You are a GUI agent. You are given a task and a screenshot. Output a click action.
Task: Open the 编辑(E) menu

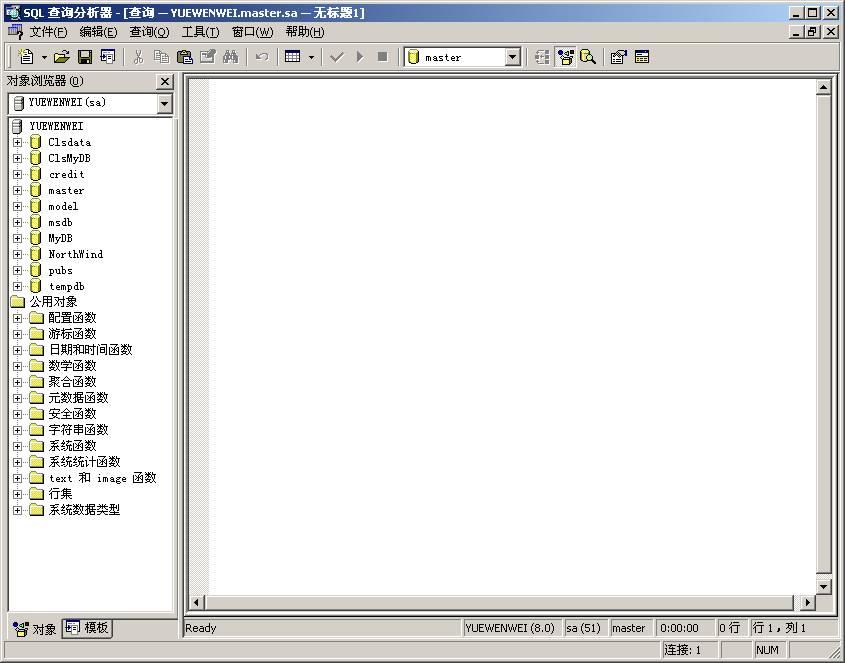98,32
